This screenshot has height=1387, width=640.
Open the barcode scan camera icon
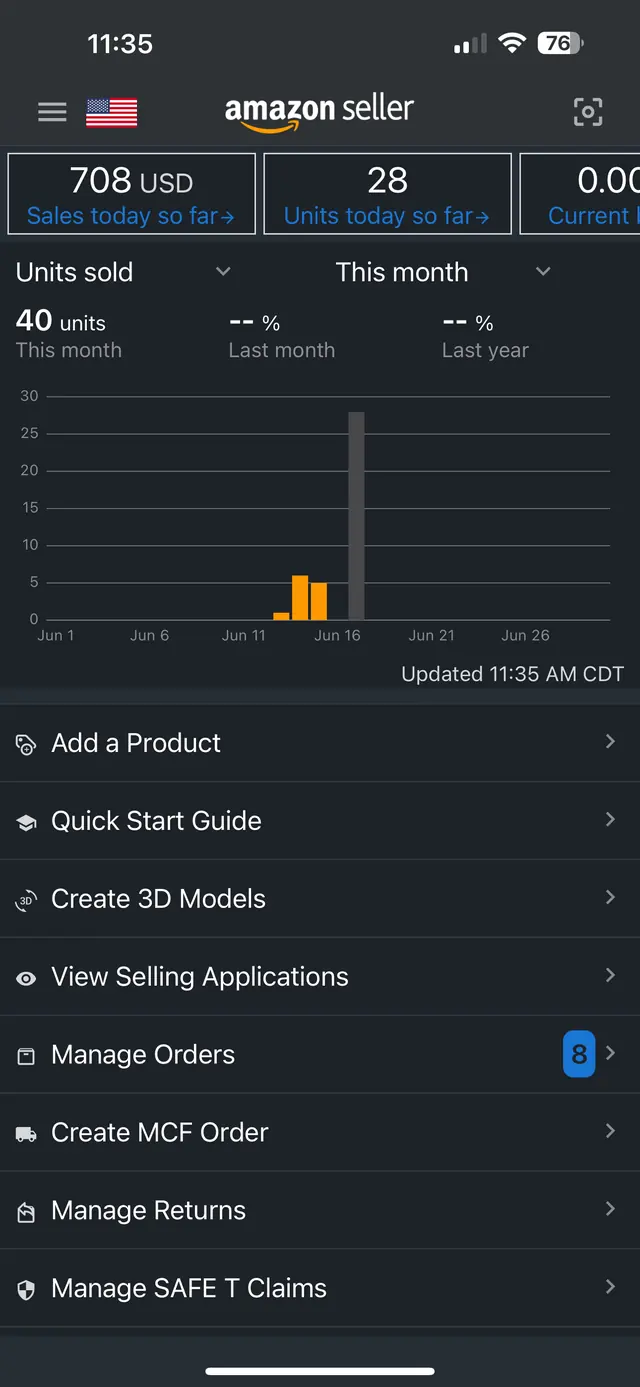pos(588,112)
